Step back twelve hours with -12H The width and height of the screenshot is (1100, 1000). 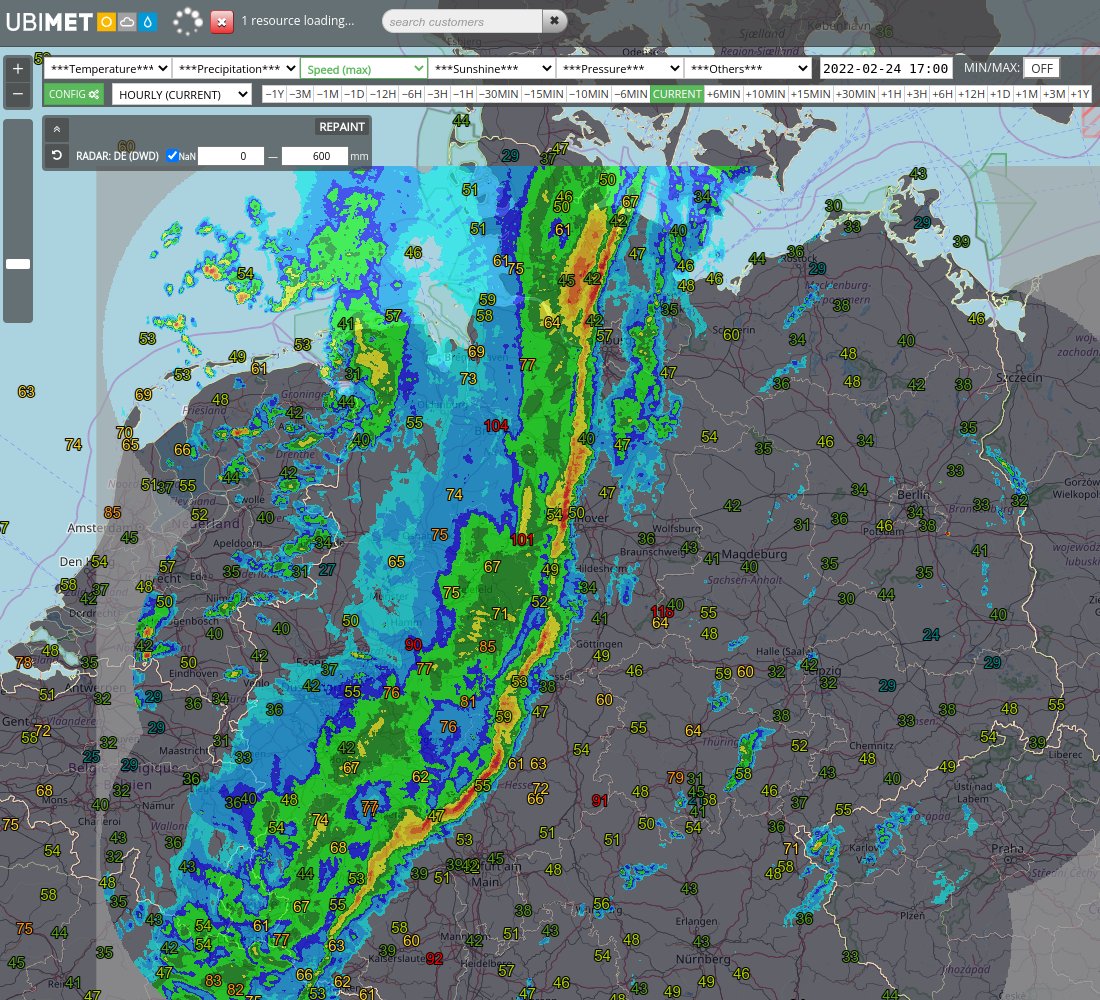pos(383,94)
